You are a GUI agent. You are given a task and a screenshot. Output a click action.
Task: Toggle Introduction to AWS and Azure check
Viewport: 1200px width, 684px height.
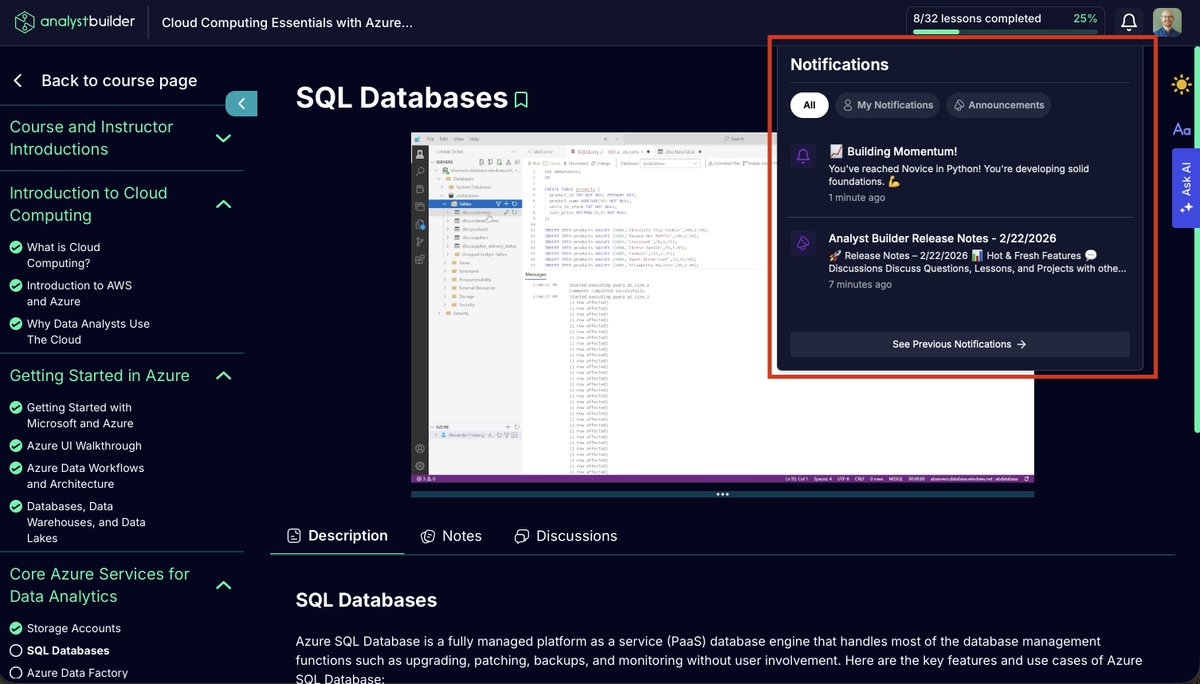[16, 285]
